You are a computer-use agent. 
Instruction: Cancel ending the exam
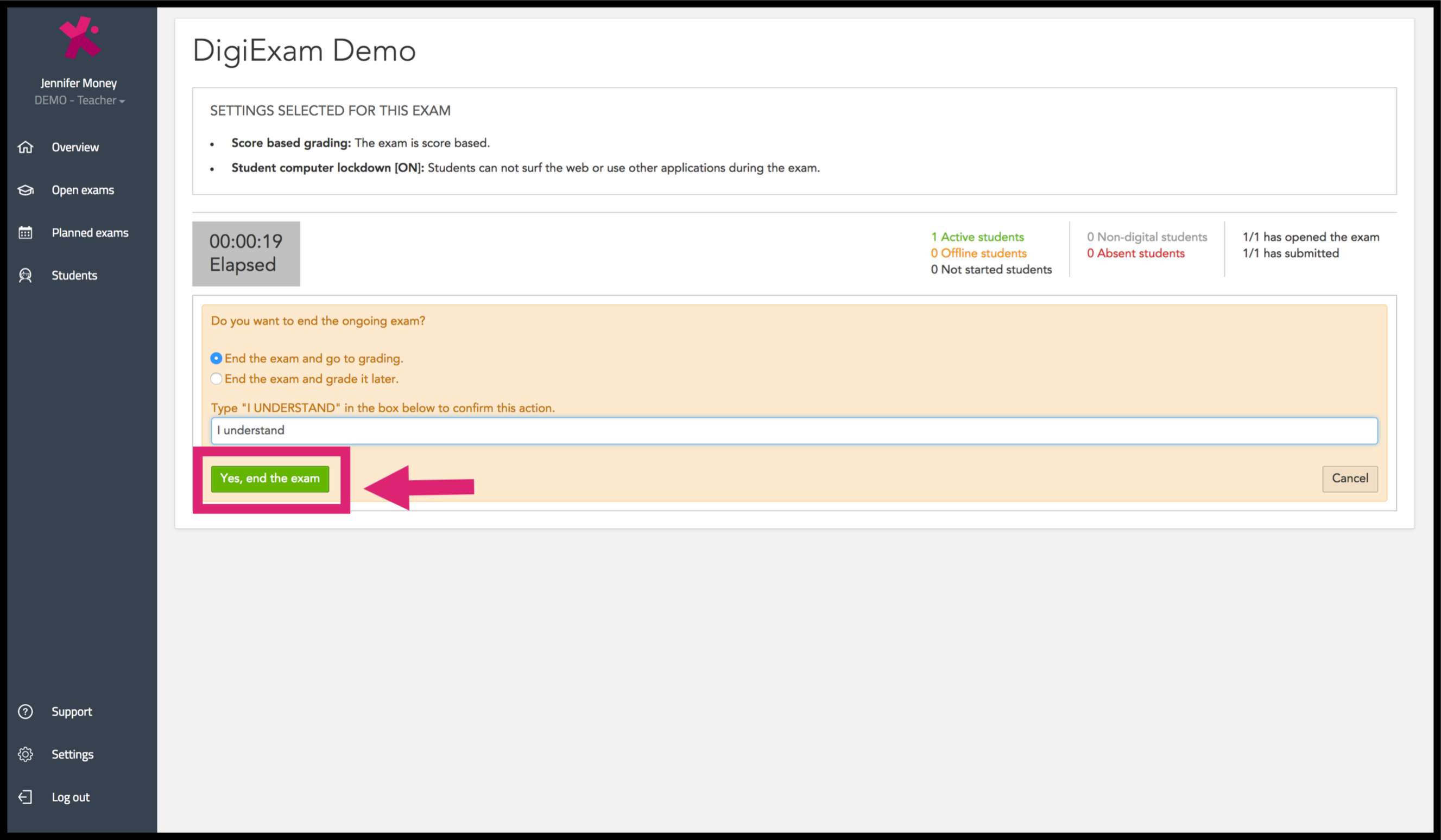(1349, 478)
